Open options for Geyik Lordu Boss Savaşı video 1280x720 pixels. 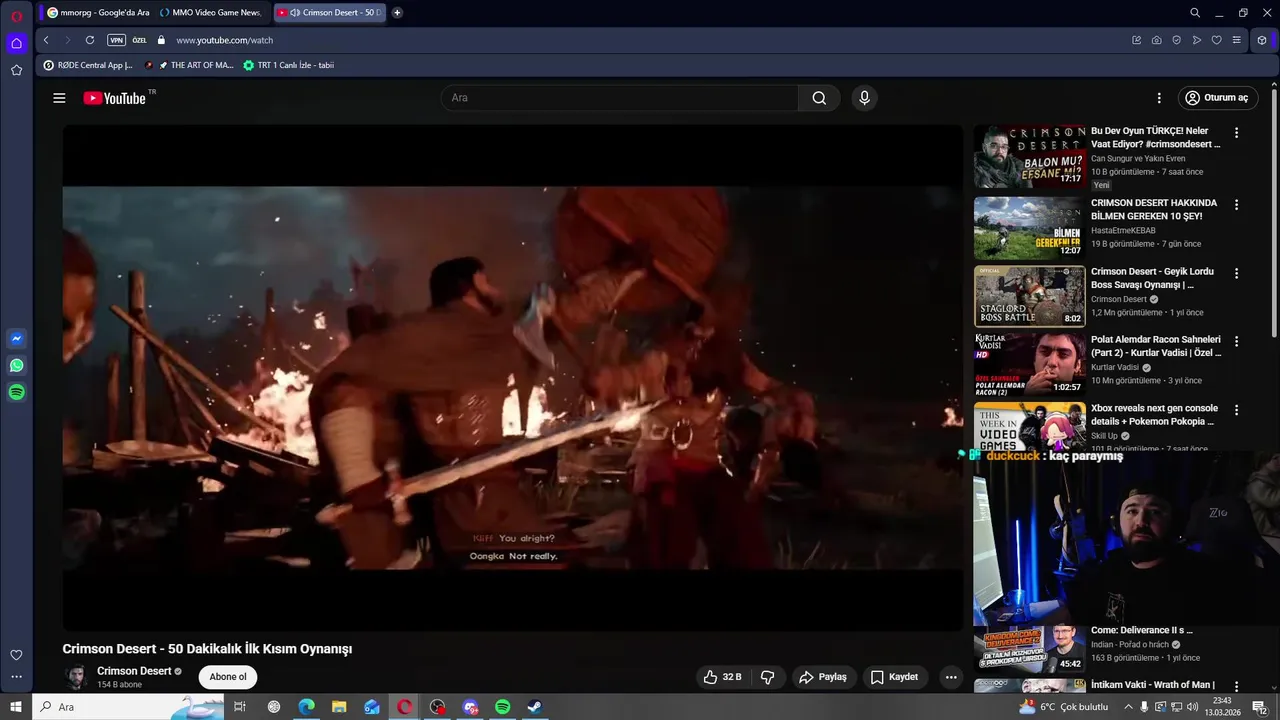coord(1236,273)
